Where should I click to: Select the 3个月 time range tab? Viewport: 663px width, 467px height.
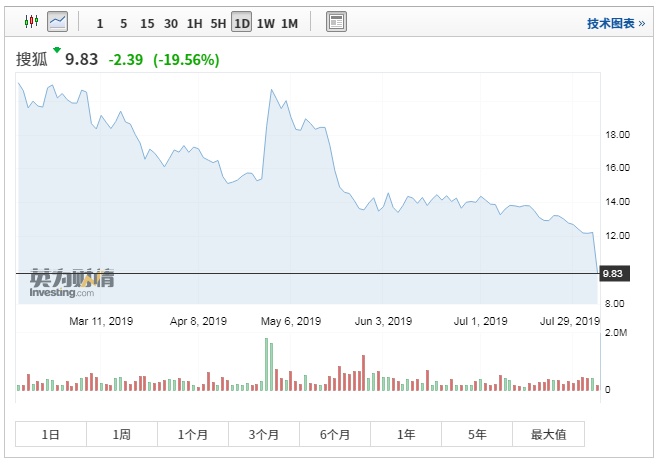pos(264,434)
